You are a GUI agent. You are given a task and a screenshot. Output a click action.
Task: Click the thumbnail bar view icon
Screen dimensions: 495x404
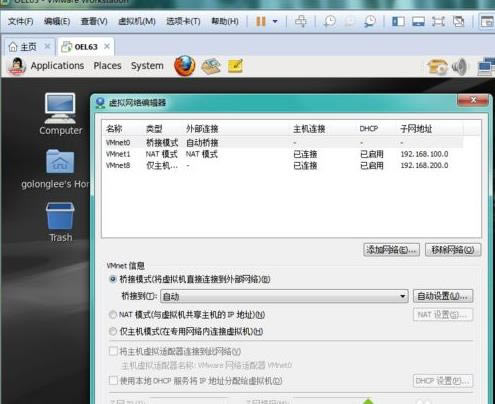[x=418, y=21]
